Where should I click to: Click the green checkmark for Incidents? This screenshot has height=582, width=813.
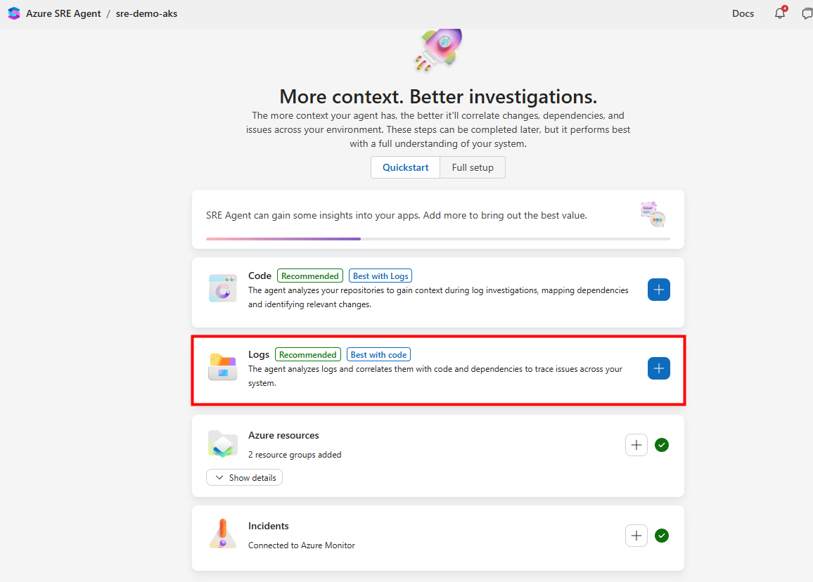[x=662, y=536]
